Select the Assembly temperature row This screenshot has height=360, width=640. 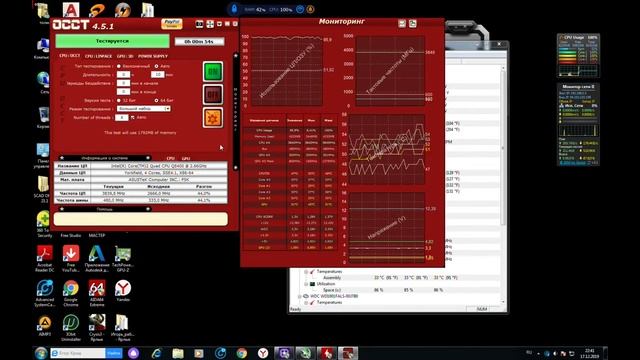click(x=395, y=278)
